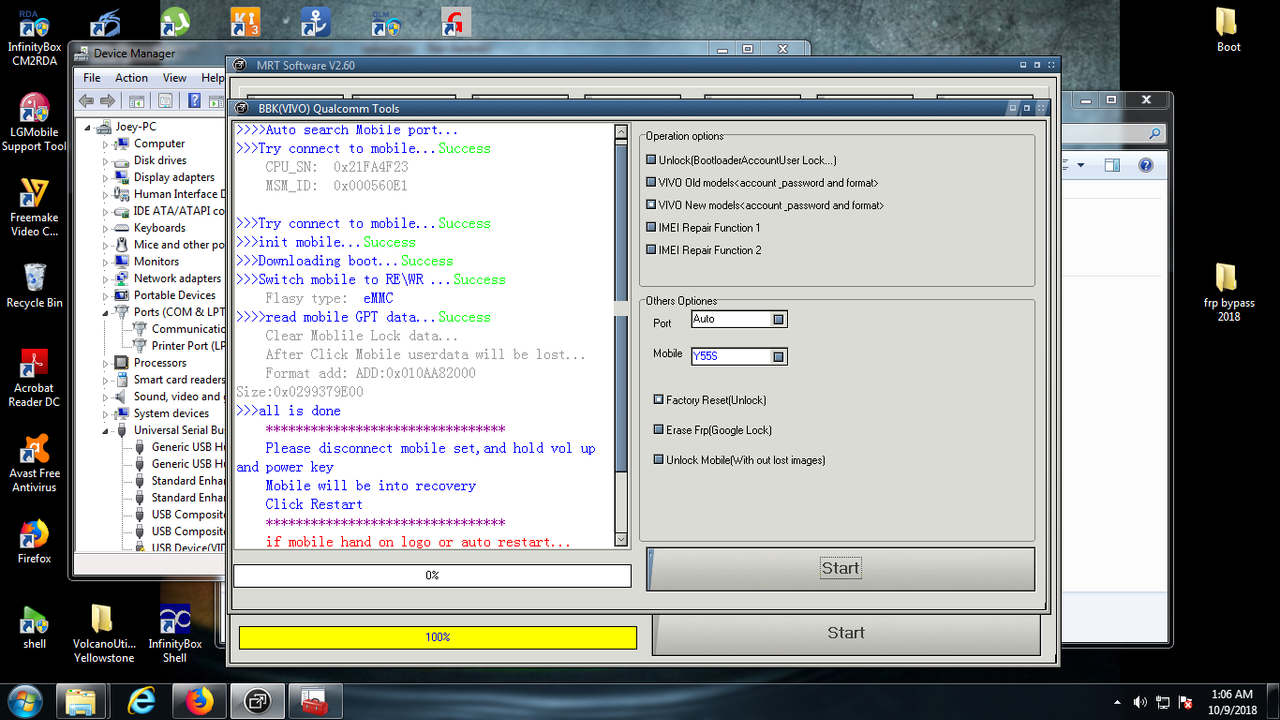This screenshot has height=720, width=1280.
Task: Click the Help question-mark toolbar icon
Action: 194,101
